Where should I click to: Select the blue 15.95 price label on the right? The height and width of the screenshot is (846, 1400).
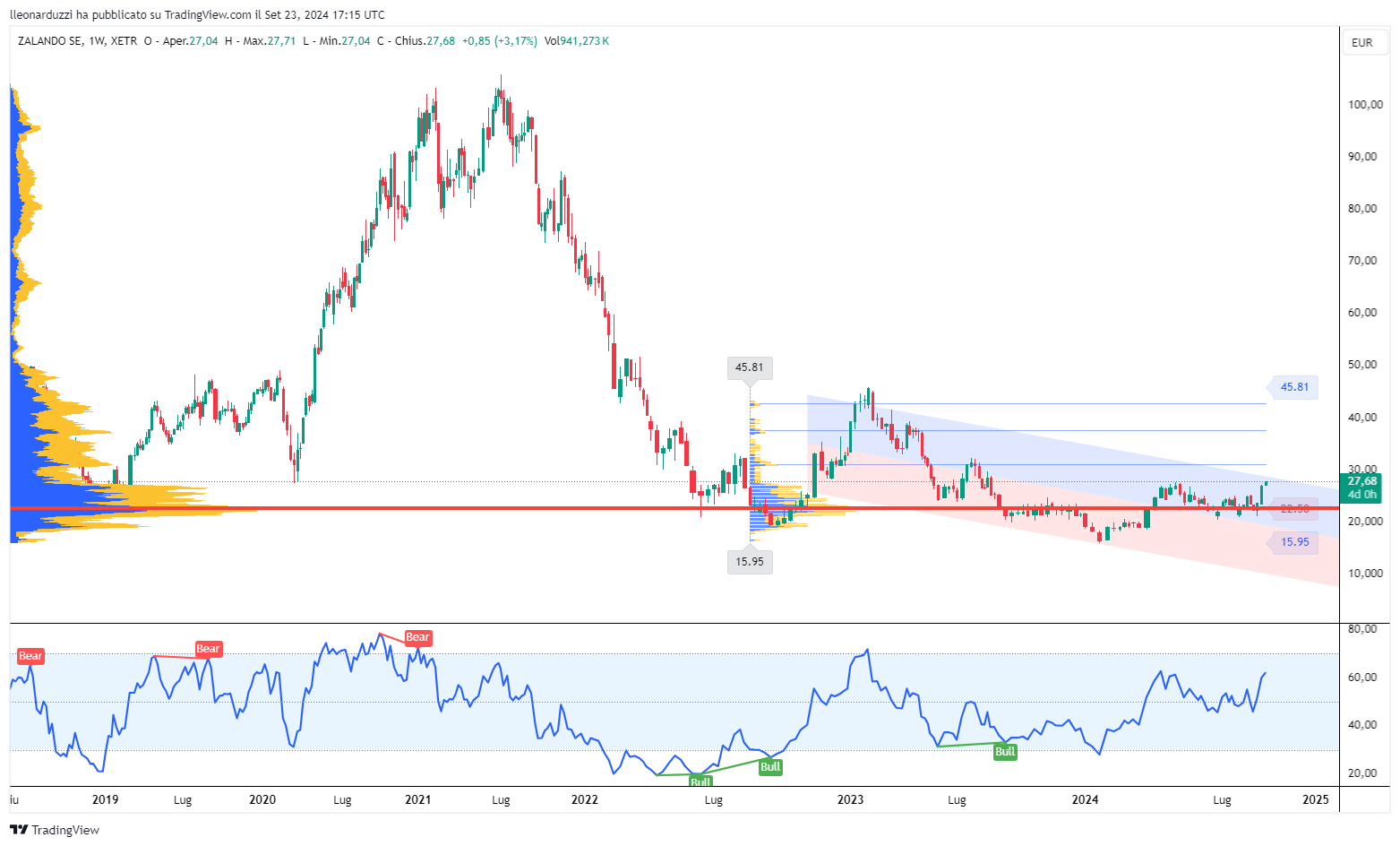point(1294,542)
